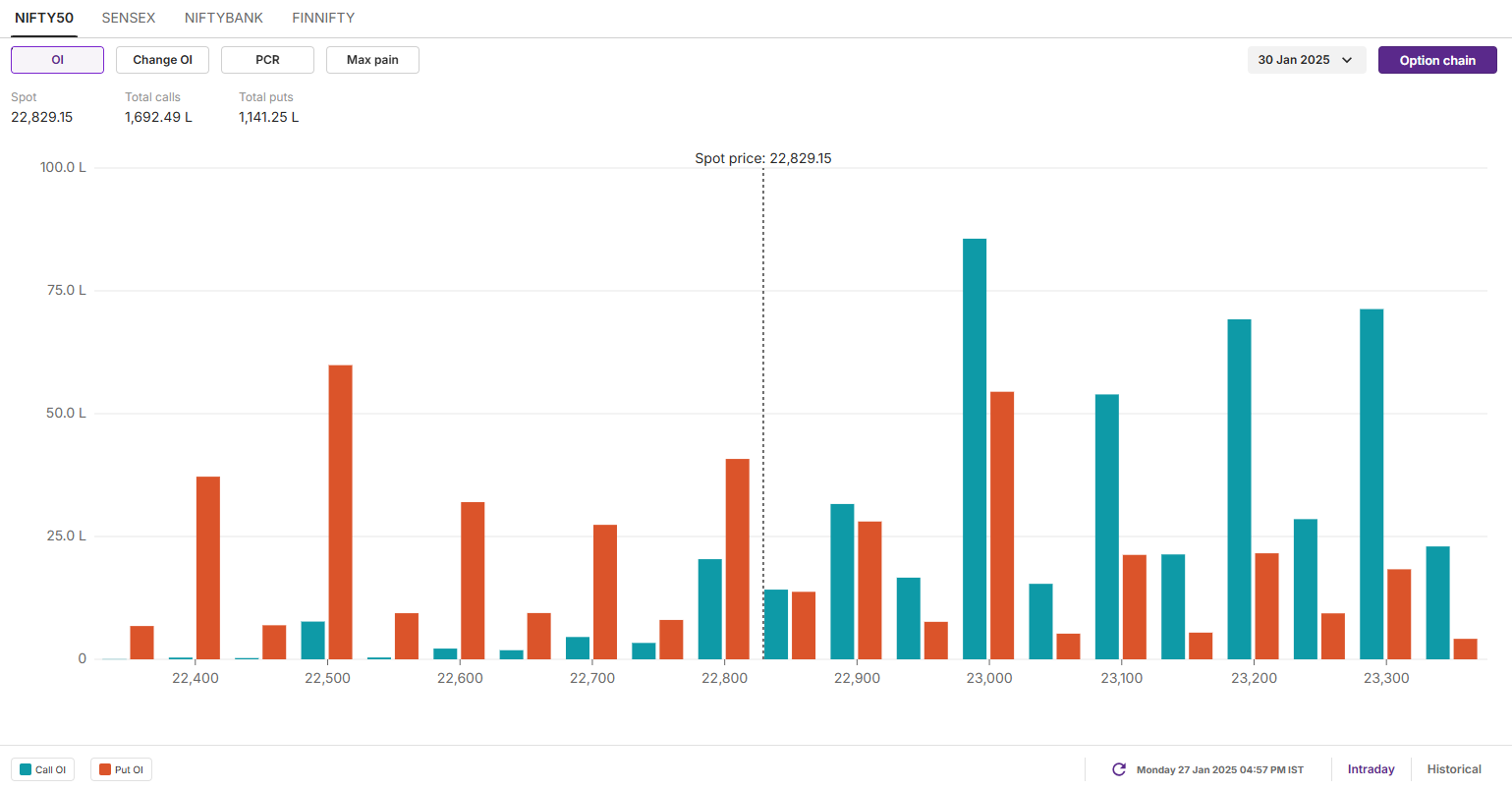Viewport: 1512px width, 790px height.
Task: Click the 23,000 strike axis label
Action: coord(989,678)
